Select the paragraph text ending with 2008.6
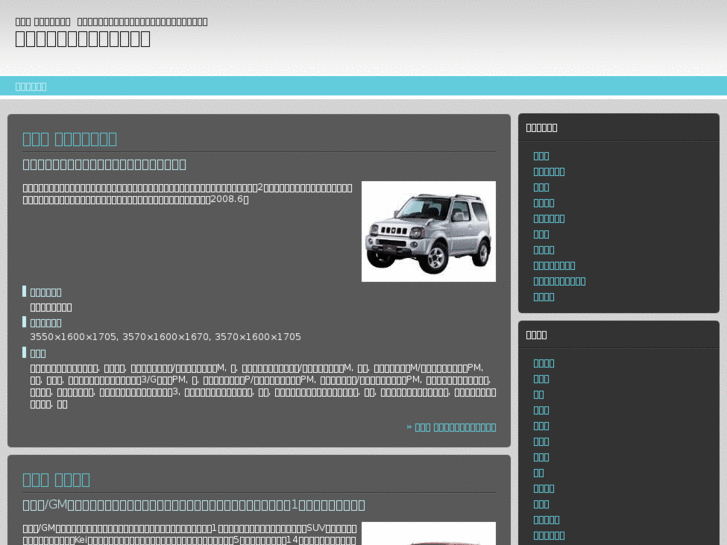This screenshot has width=727, height=545. tap(187, 193)
